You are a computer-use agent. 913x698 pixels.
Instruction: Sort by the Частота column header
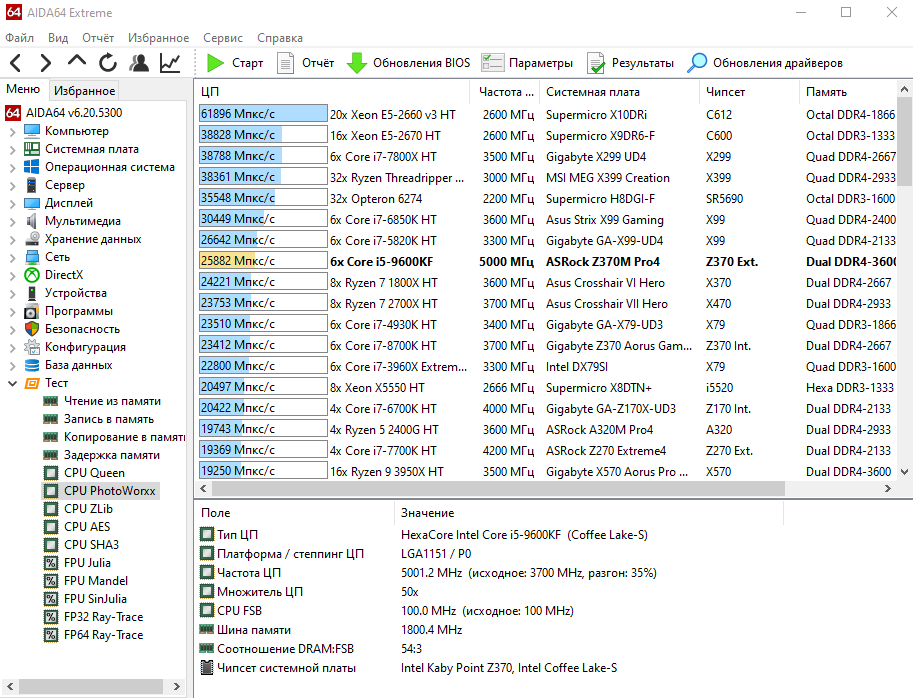500,92
